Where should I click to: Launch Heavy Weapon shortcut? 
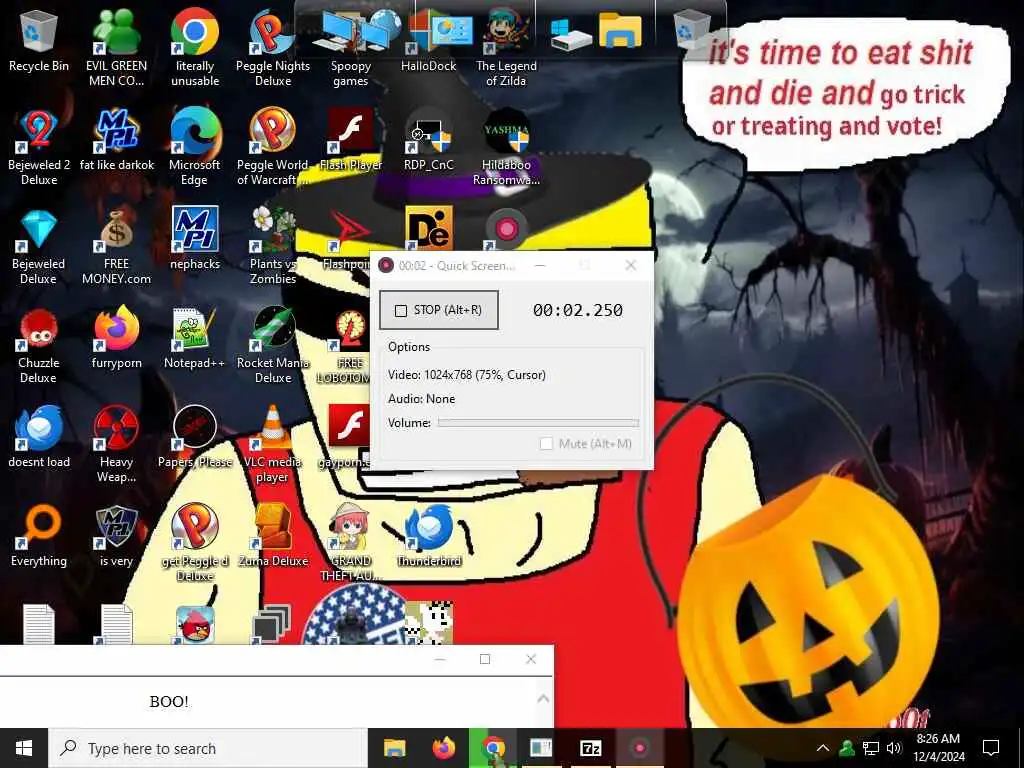point(116,444)
